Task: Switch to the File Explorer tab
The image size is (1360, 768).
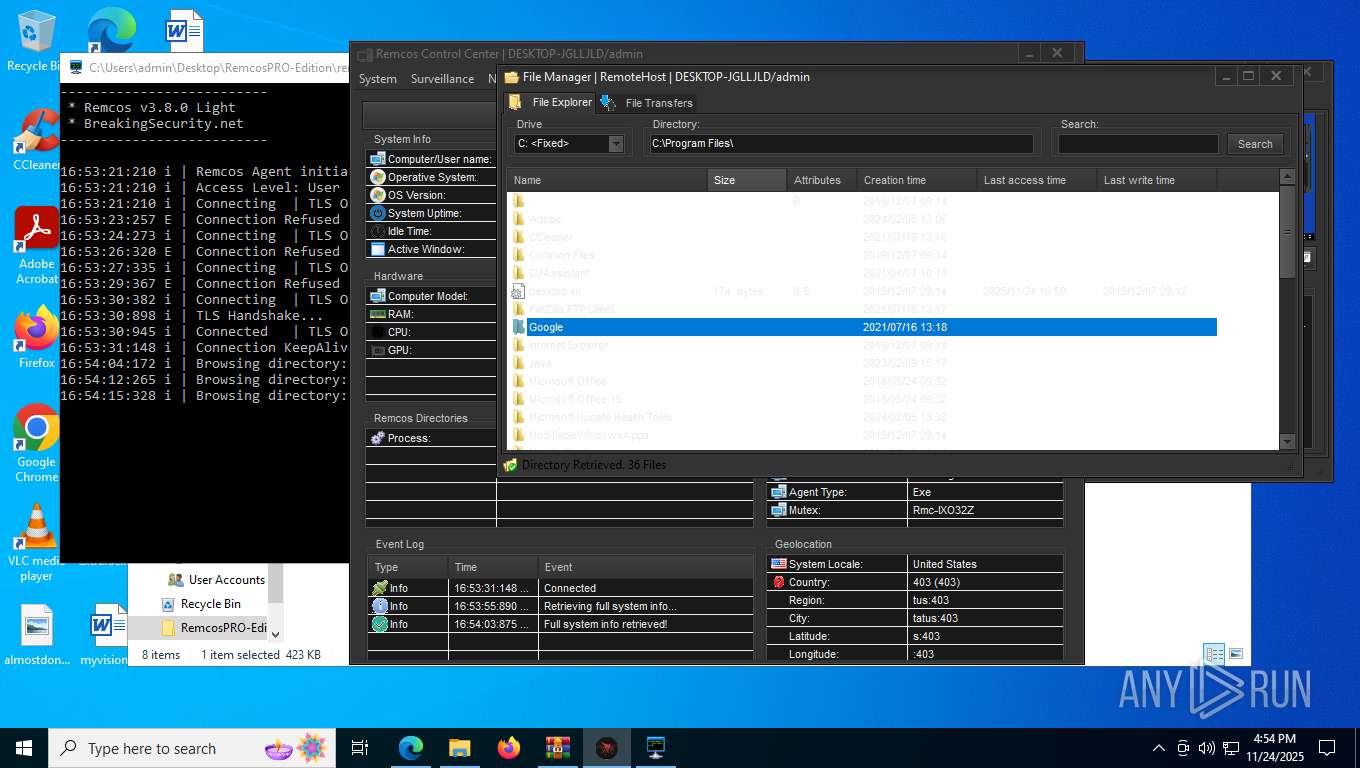Action: (x=552, y=102)
